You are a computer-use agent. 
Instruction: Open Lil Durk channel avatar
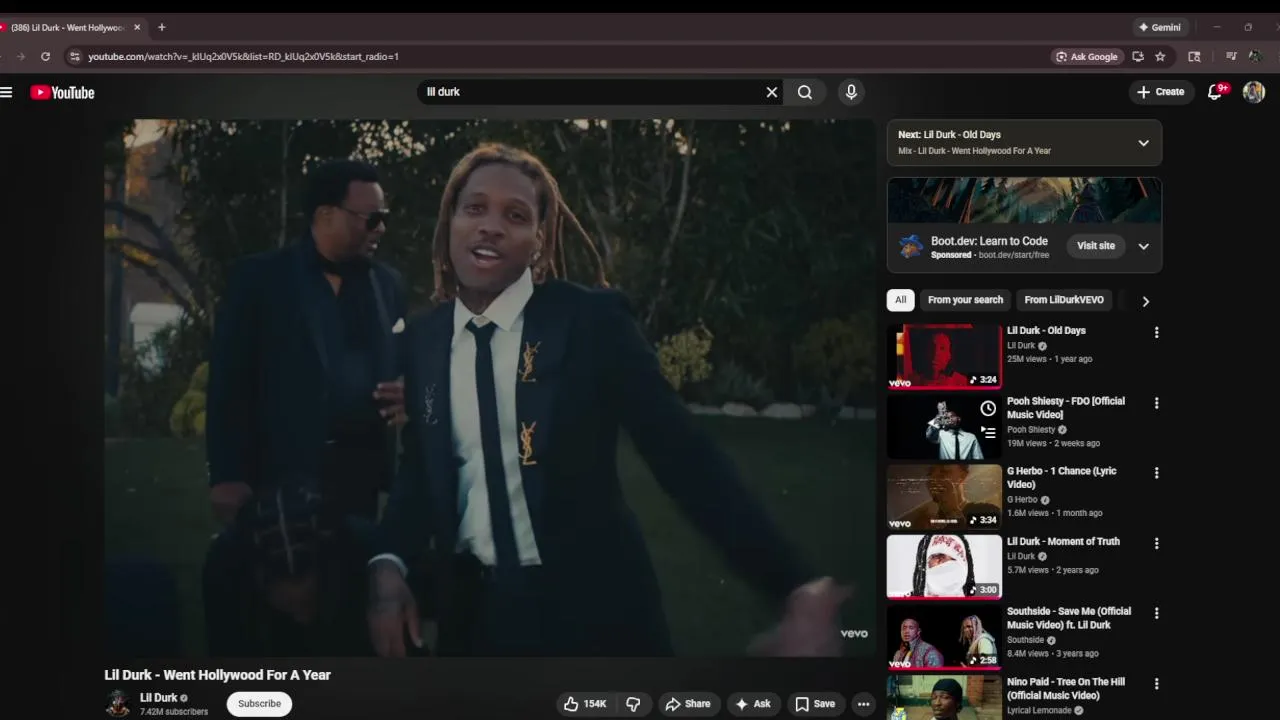pyautogui.click(x=118, y=704)
